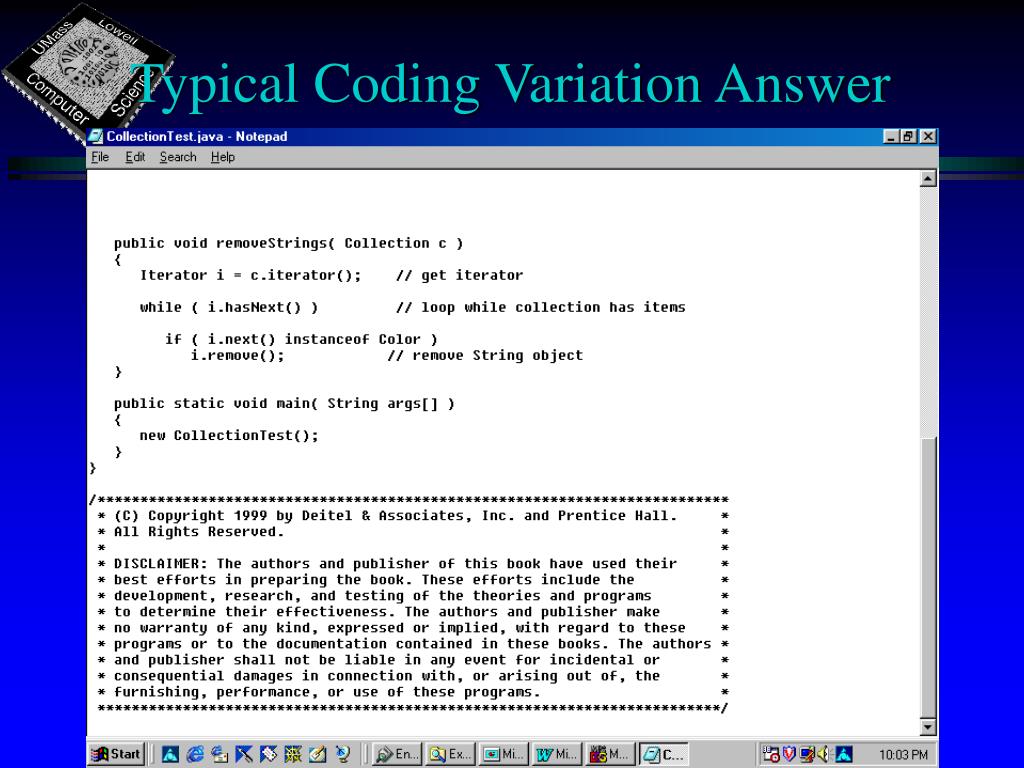Click the blue tray icon next to clock
Screen dimensions: 1024x768
click(x=844, y=754)
